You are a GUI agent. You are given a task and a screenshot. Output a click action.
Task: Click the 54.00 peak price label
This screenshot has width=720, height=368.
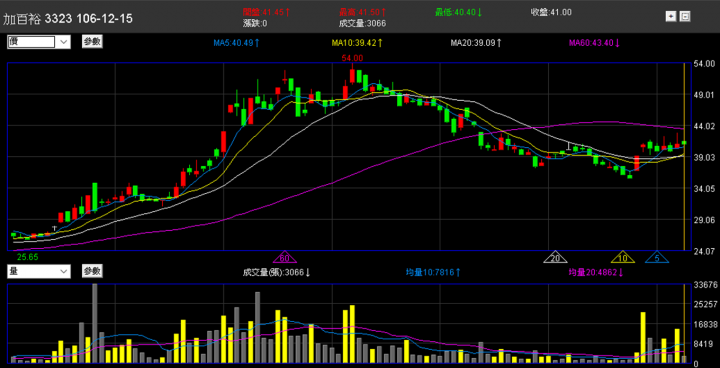[x=352, y=58]
